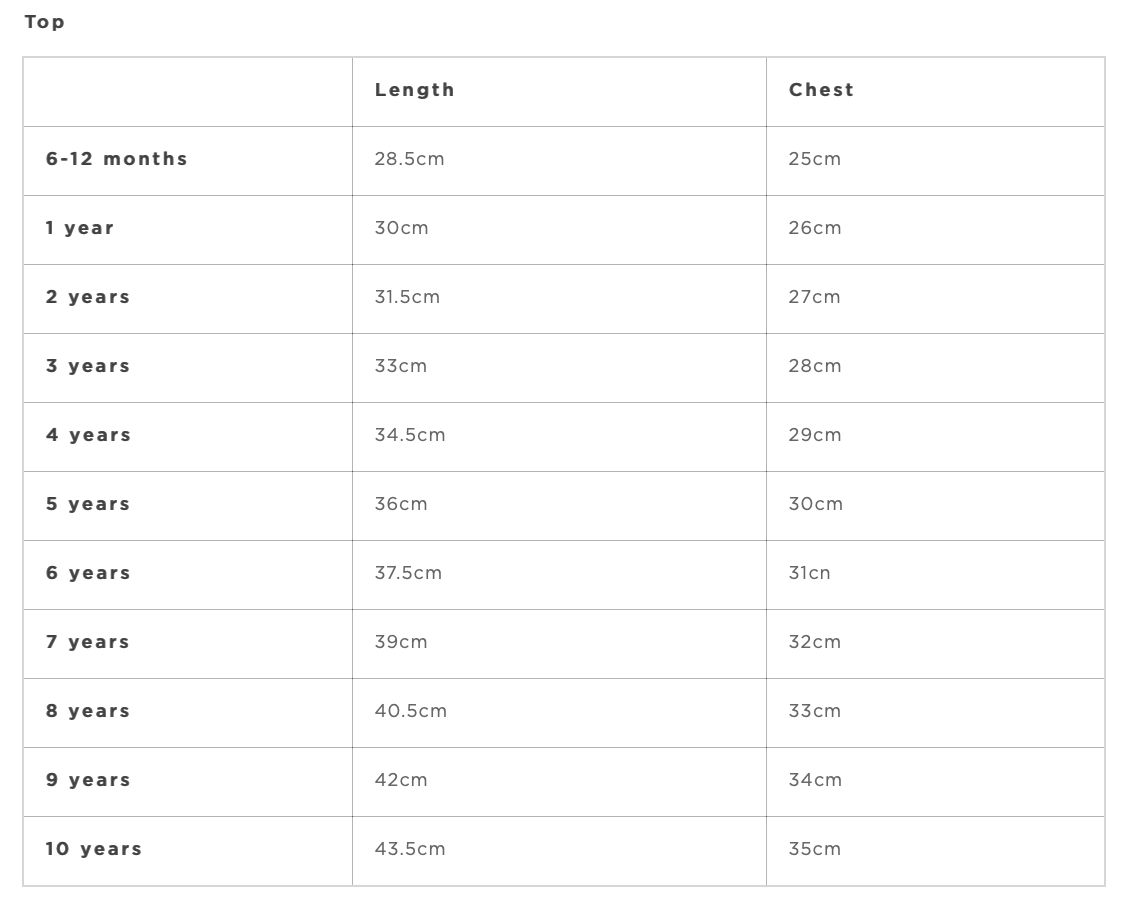
Task: Click the Length column header
Action: click(414, 90)
